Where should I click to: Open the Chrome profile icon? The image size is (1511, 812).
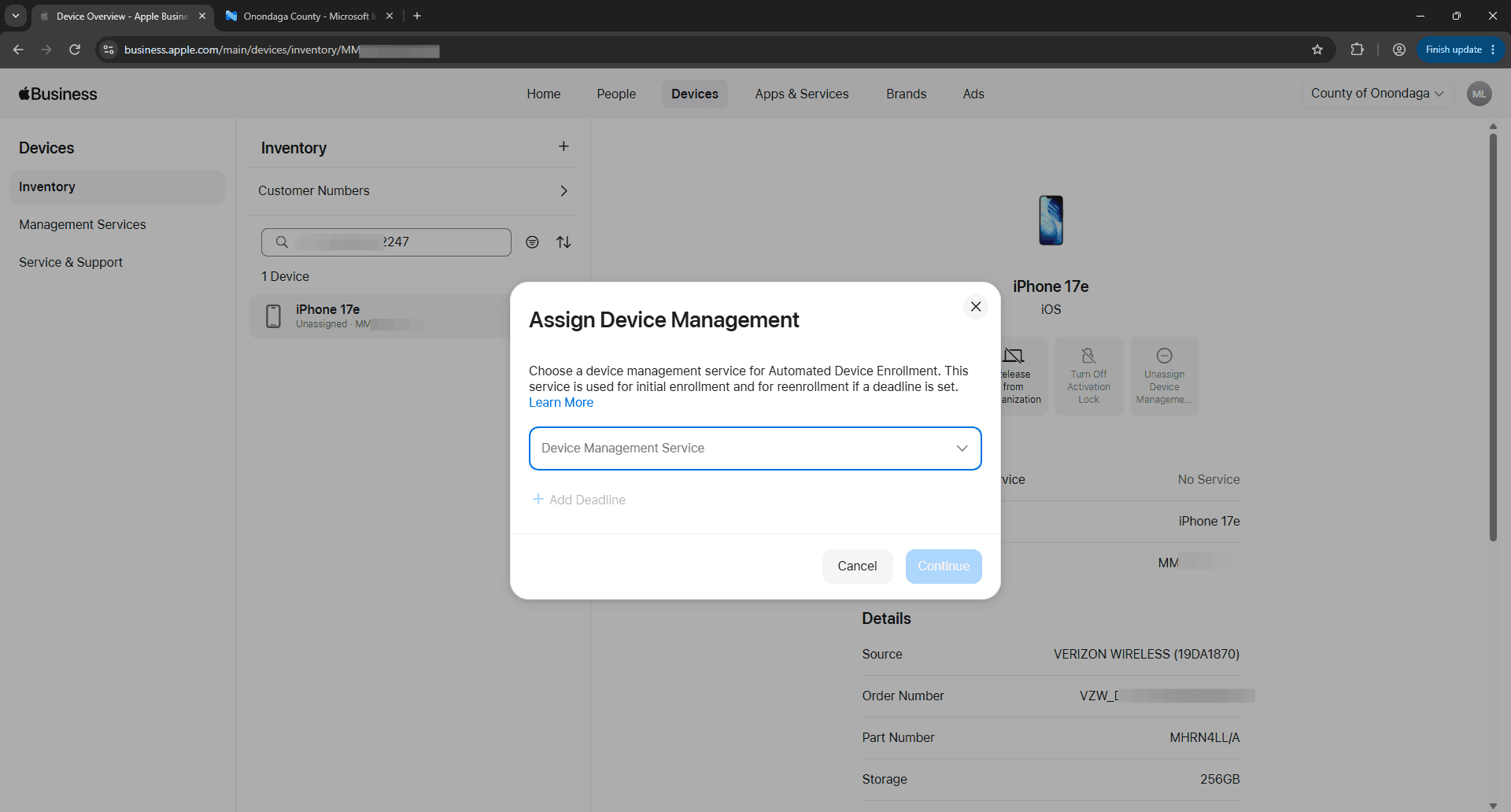point(1399,50)
